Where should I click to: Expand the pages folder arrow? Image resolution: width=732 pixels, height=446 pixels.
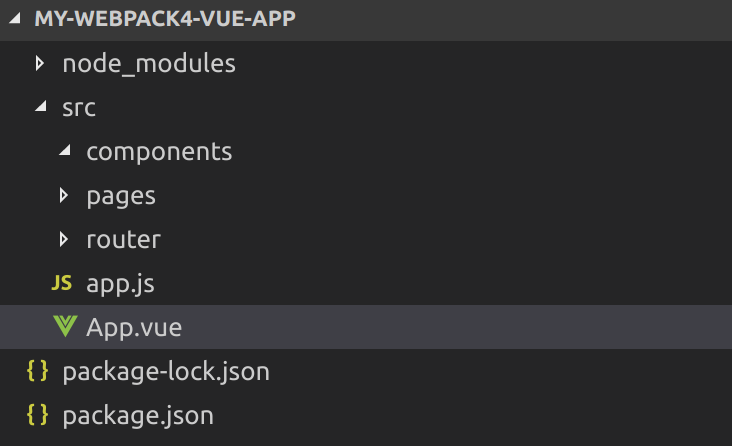[64, 195]
